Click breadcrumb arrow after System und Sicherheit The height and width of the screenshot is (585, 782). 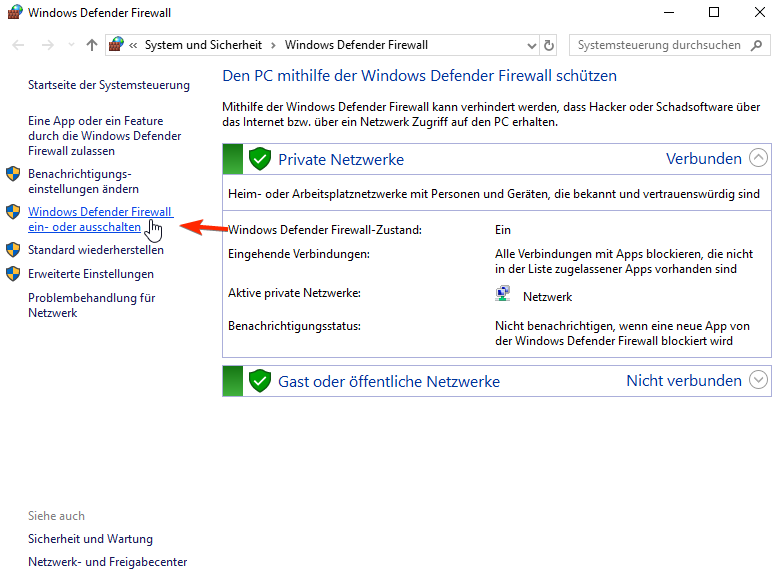click(273, 45)
